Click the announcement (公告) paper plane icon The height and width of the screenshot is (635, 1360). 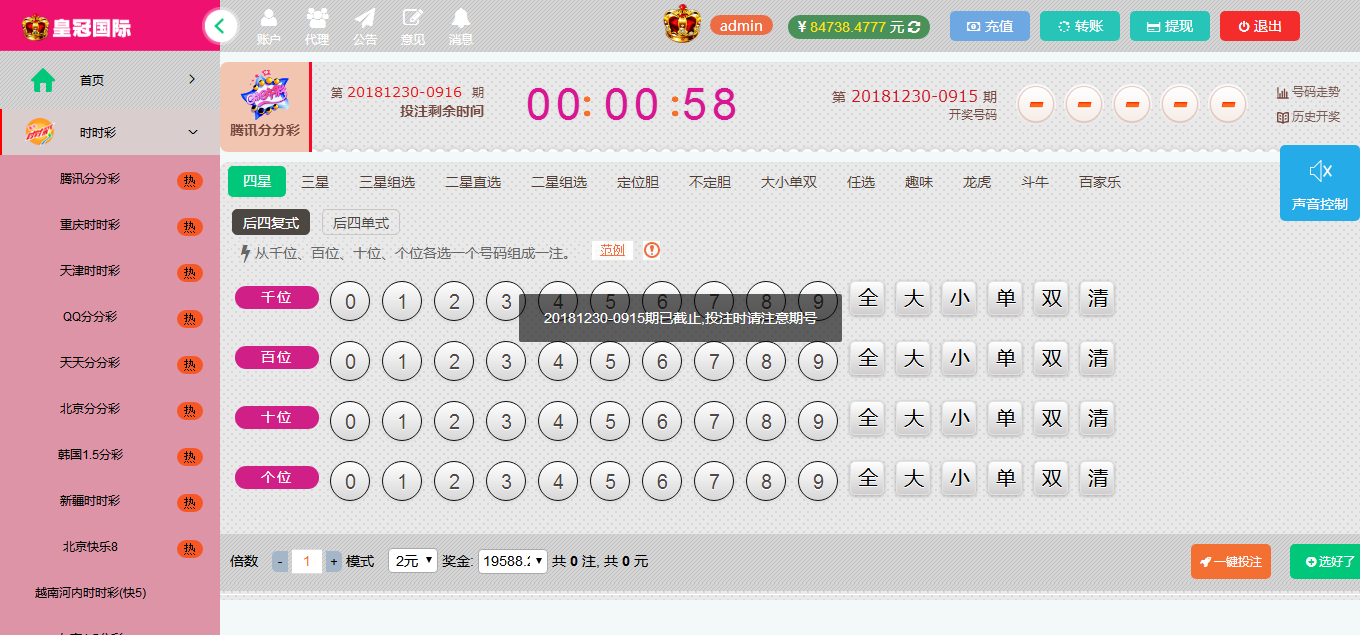(365, 19)
